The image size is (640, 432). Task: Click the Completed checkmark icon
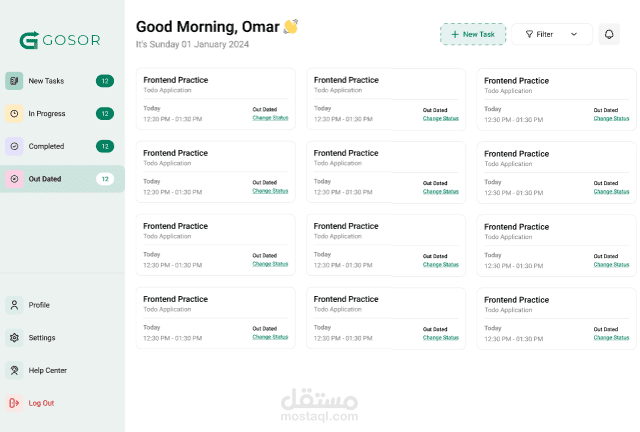tap(14, 146)
